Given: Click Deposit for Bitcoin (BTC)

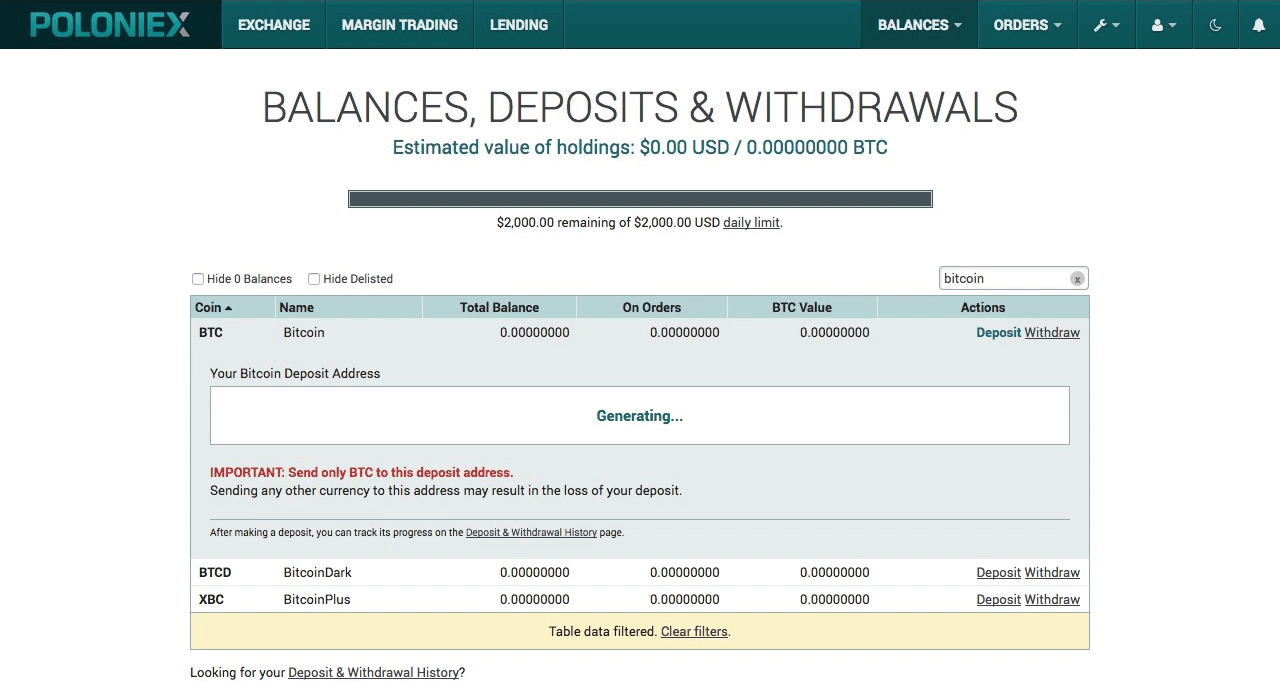Looking at the screenshot, I should [x=998, y=332].
